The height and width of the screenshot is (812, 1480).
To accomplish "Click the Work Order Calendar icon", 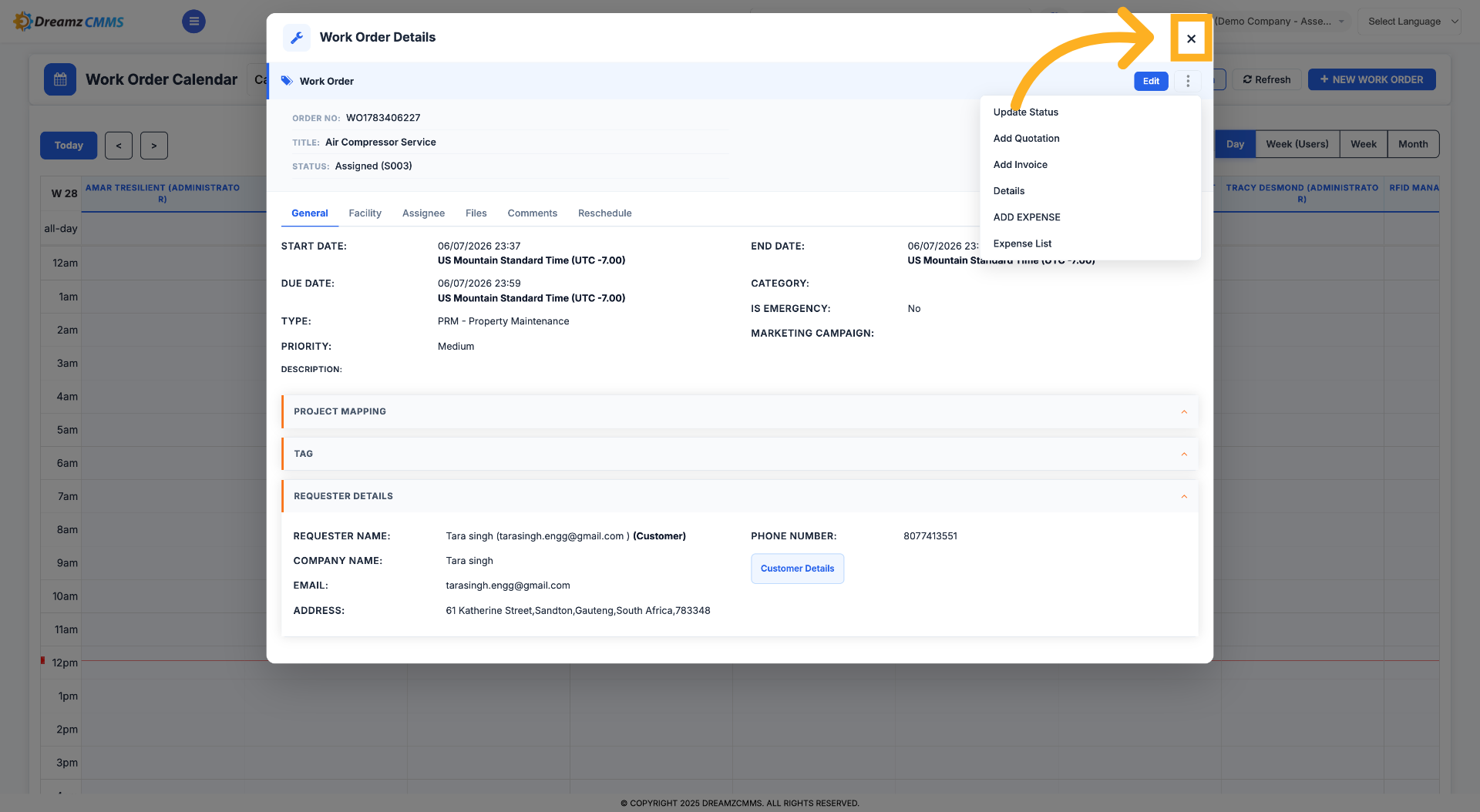I will pyautogui.click(x=60, y=79).
